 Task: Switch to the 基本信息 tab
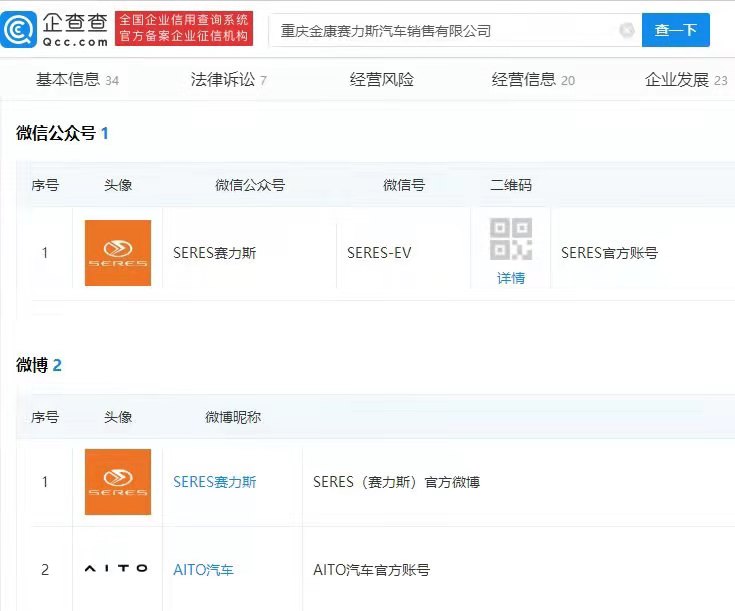[x=77, y=80]
